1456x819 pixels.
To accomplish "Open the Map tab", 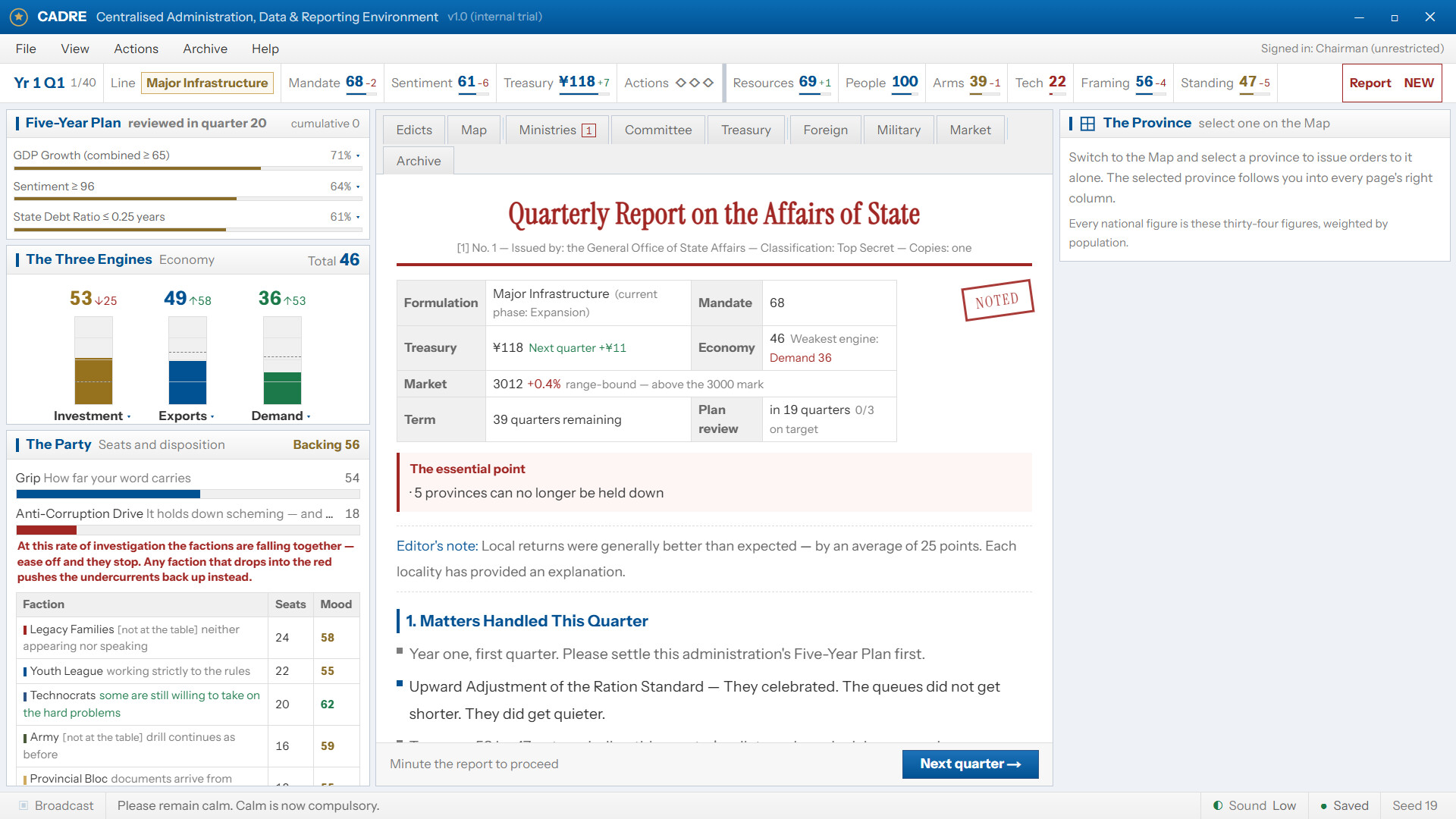I will click(x=474, y=130).
